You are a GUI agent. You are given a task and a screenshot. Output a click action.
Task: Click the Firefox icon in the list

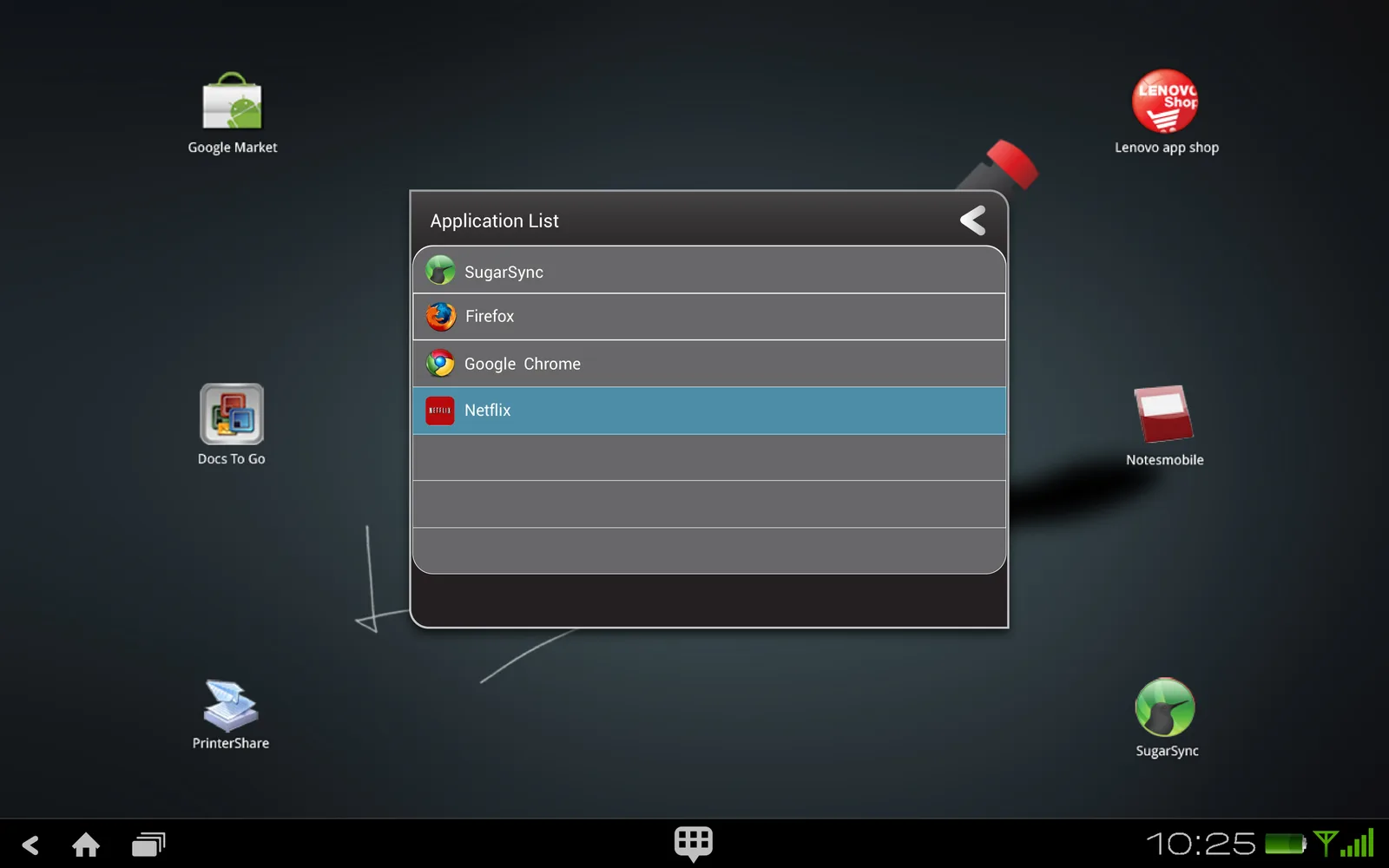441,316
